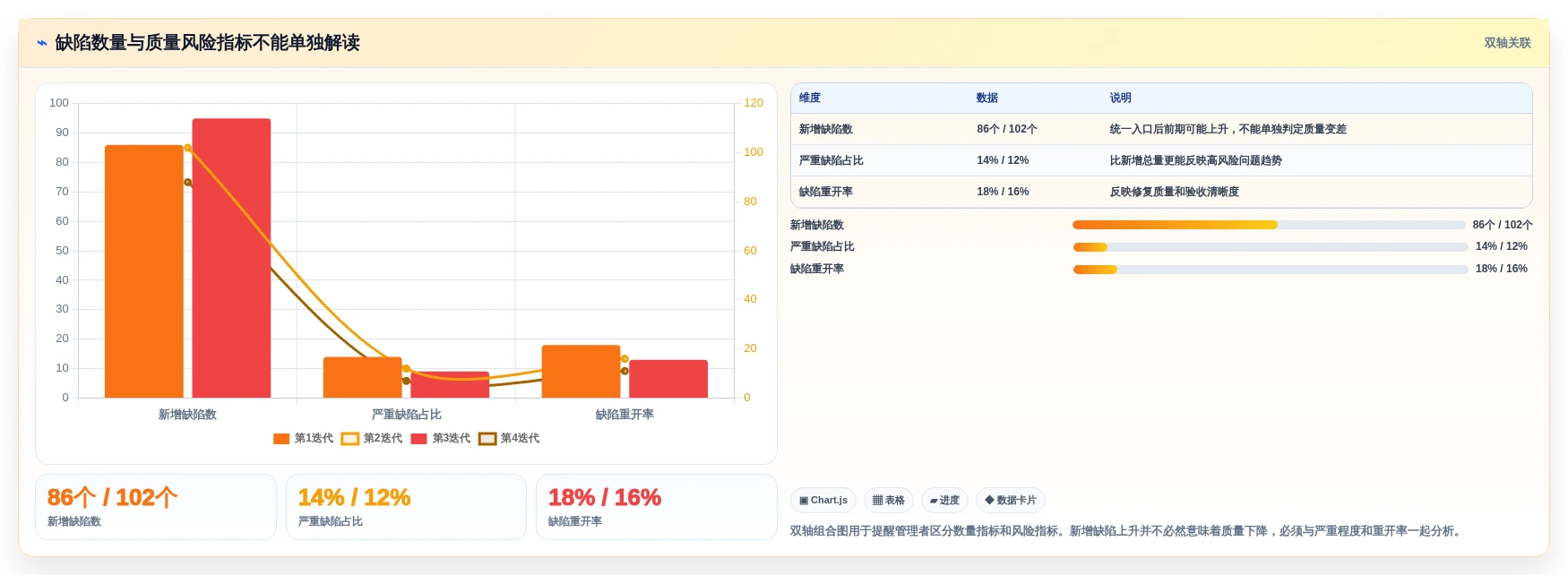This screenshot has height=575, width=1568.
Task: Click the footer description starting 双轴组合图
Action: (x=1128, y=531)
